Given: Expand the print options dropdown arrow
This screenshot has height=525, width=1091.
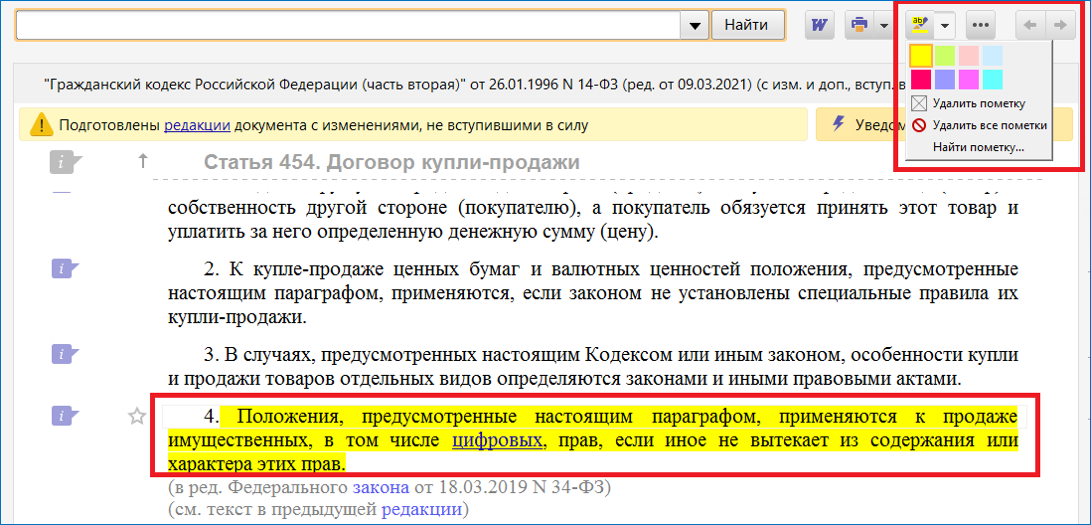Looking at the screenshot, I should [x=883, y=26].
